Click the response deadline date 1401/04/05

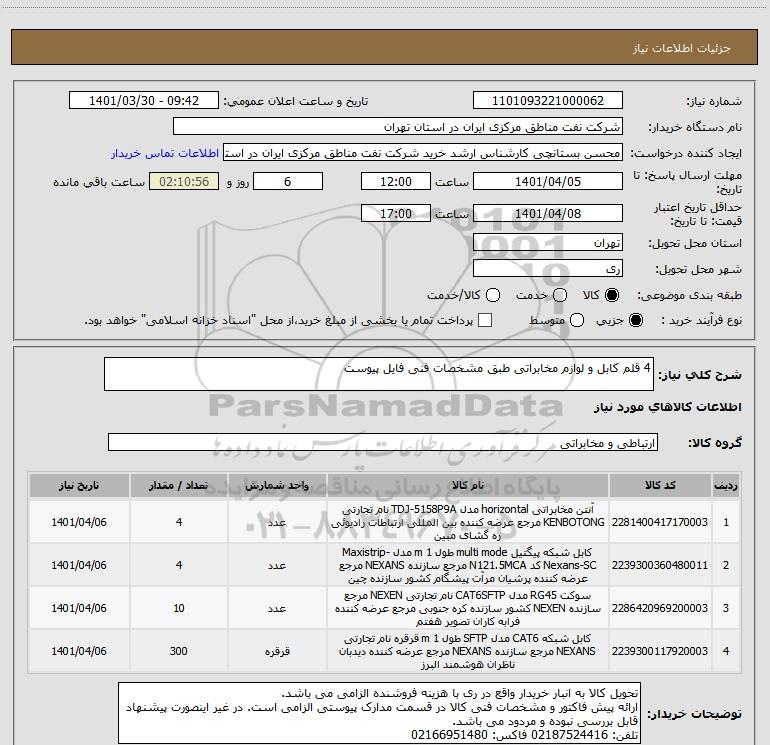click(548, 181)
